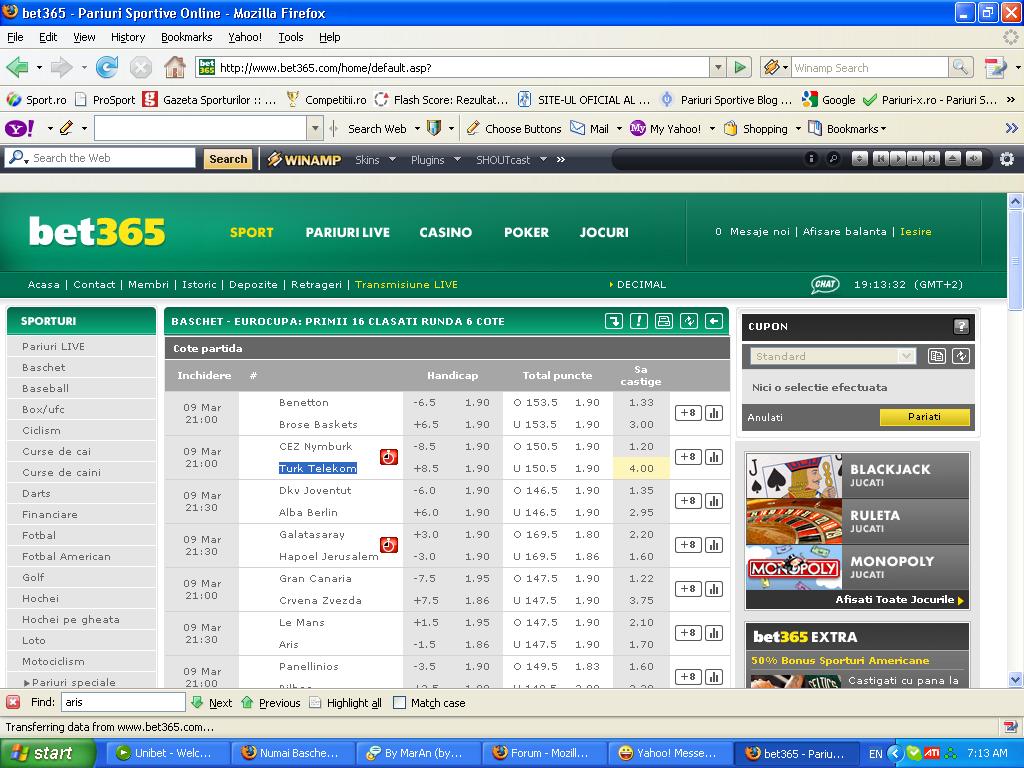
Task: Click the Winamp volume speaker button
Action: [x=974, y=159]
